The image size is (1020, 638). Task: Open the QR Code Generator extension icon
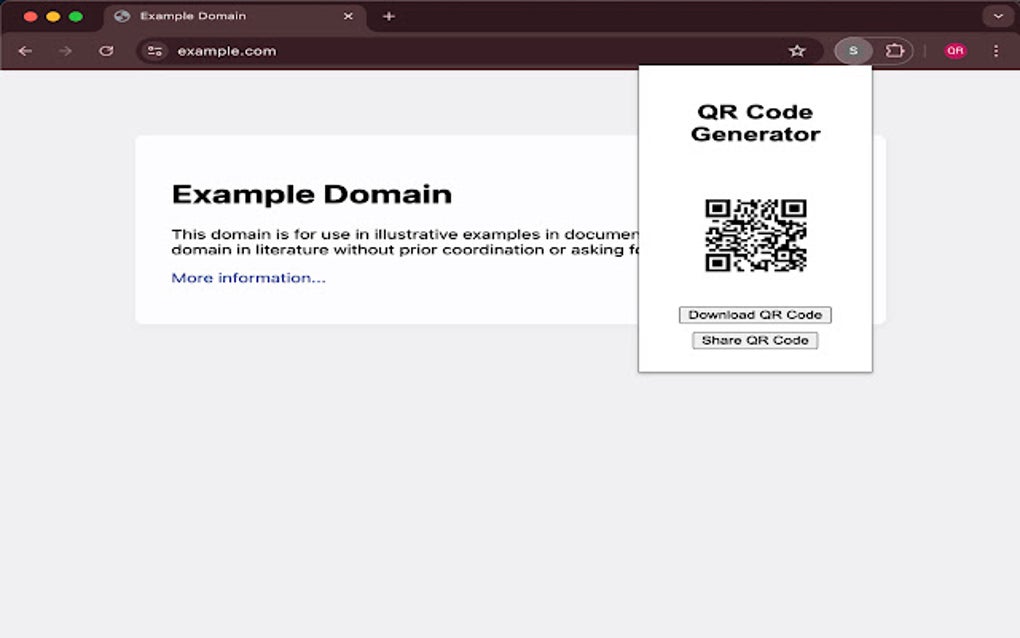coord(955,50)
